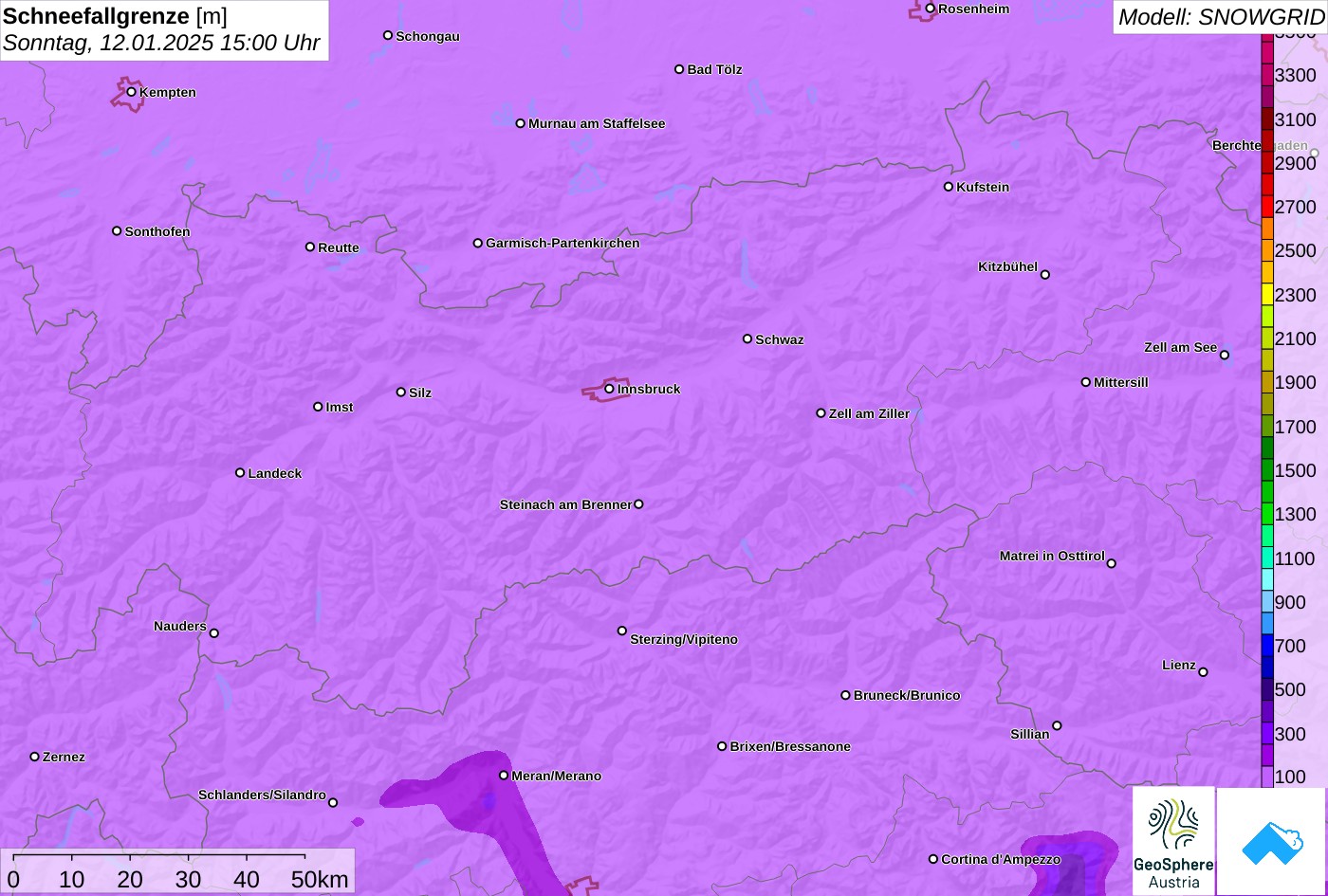Screen dimensions: 1328x896
Task: Click the legend value 3300
Action: click(x=1296, y=75)
